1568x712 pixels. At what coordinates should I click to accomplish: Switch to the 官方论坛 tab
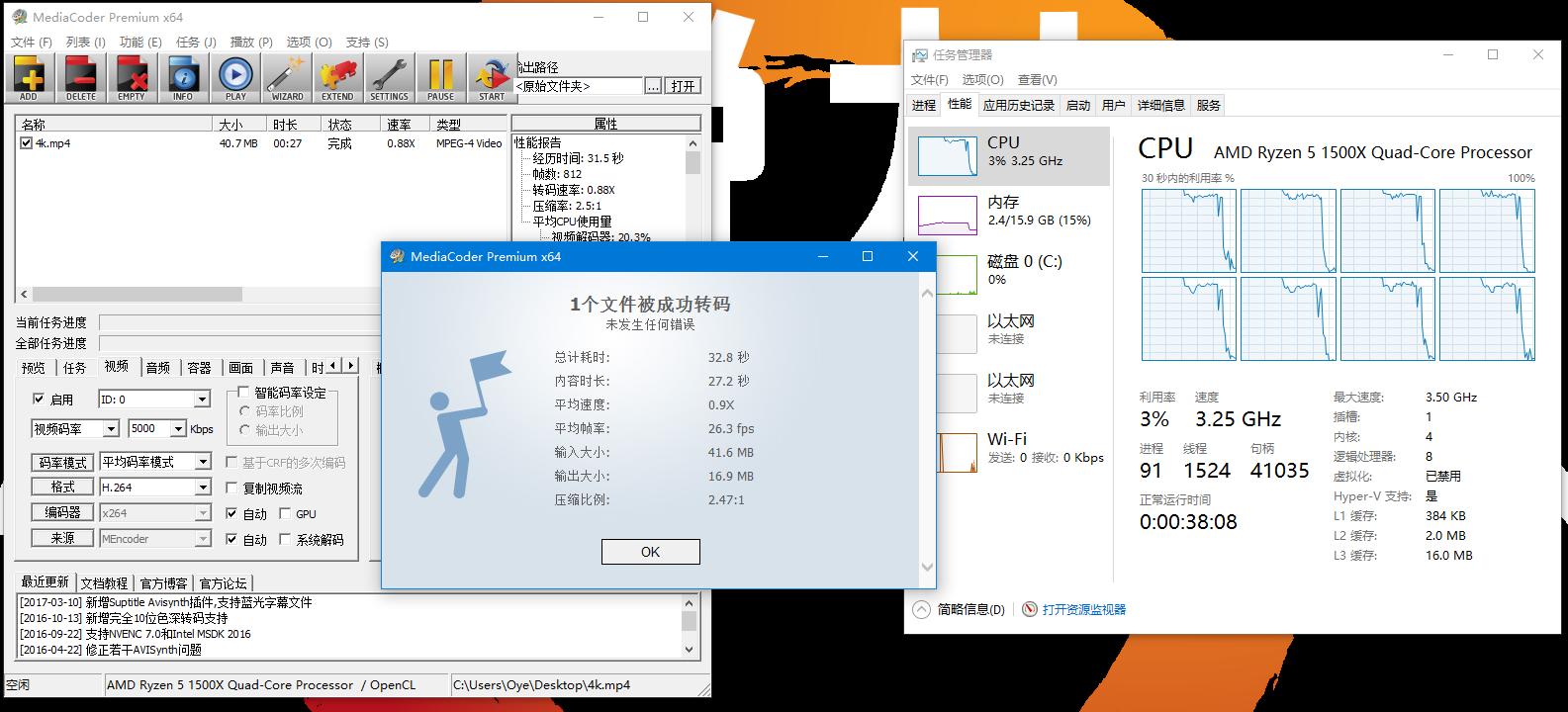[x=222, y=583]
